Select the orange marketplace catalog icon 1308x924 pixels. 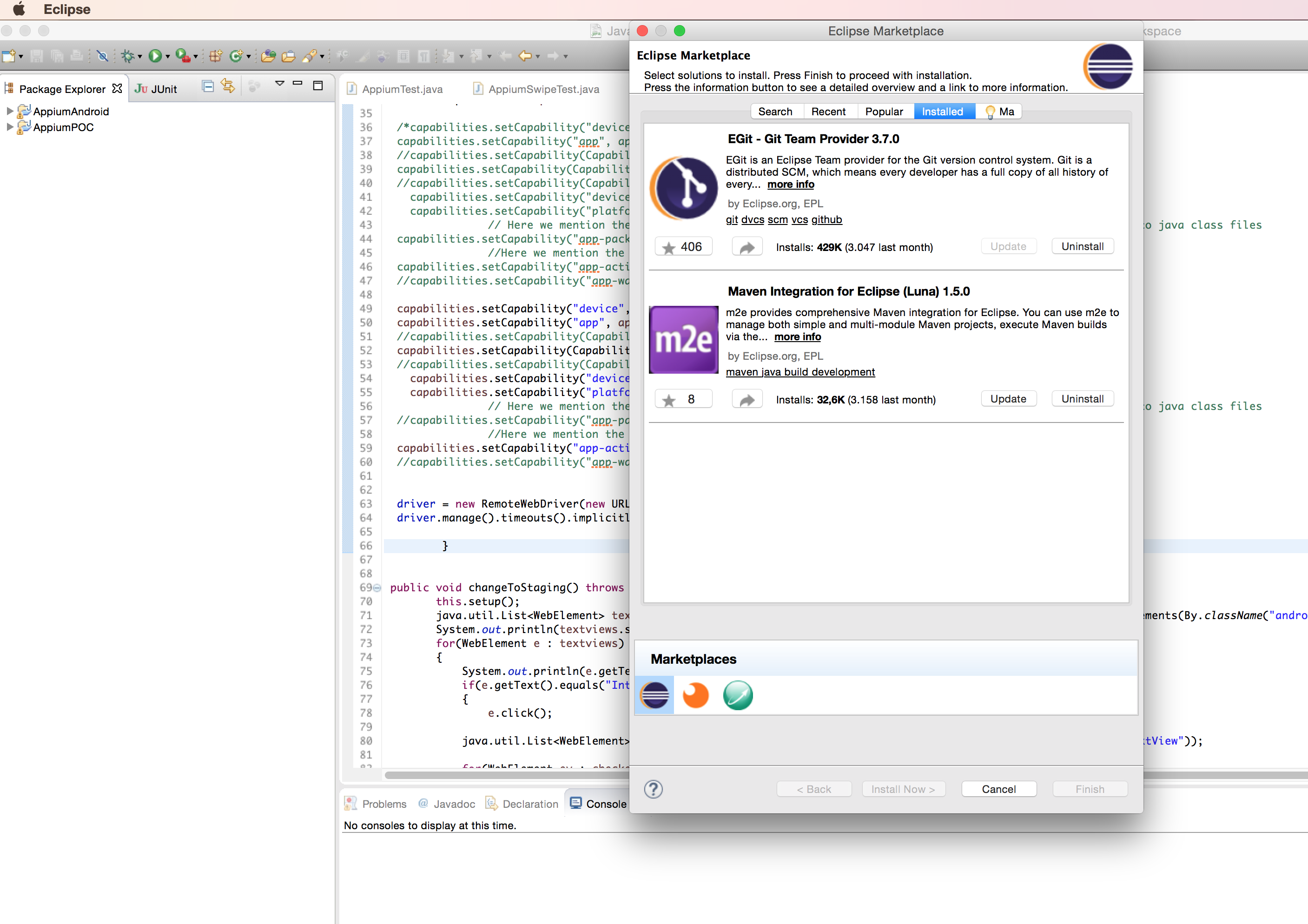click(695, 695)
